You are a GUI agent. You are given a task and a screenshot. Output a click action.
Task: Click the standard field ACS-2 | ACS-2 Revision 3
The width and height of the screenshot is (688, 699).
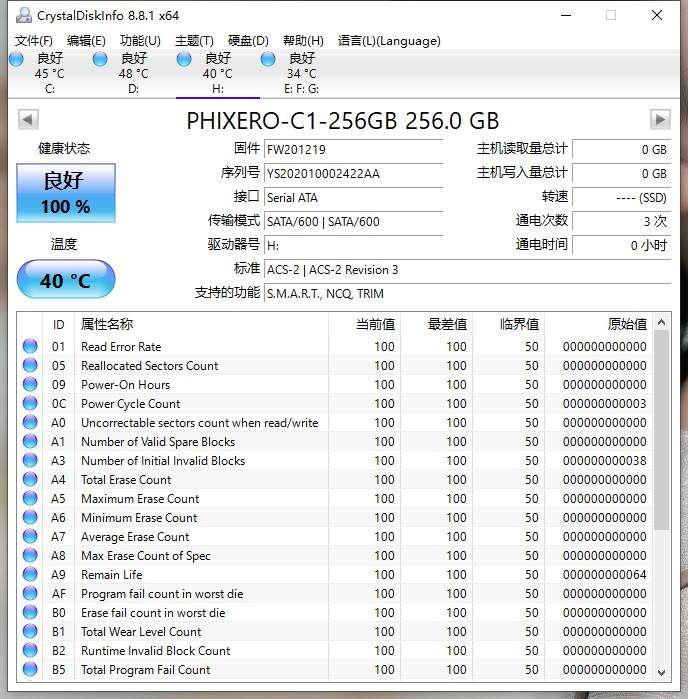coord(467,270)
